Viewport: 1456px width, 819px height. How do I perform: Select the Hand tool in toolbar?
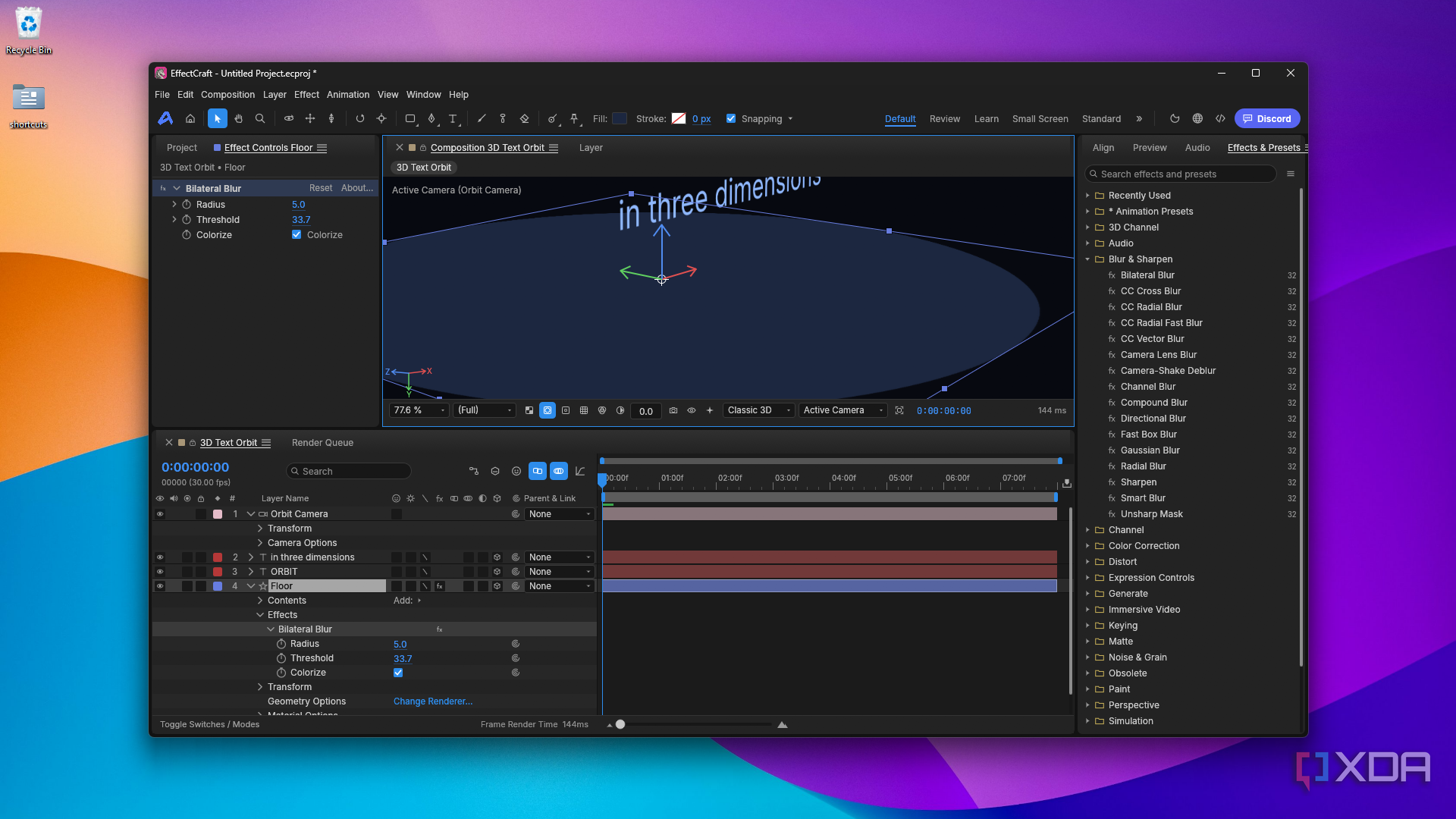239,119
